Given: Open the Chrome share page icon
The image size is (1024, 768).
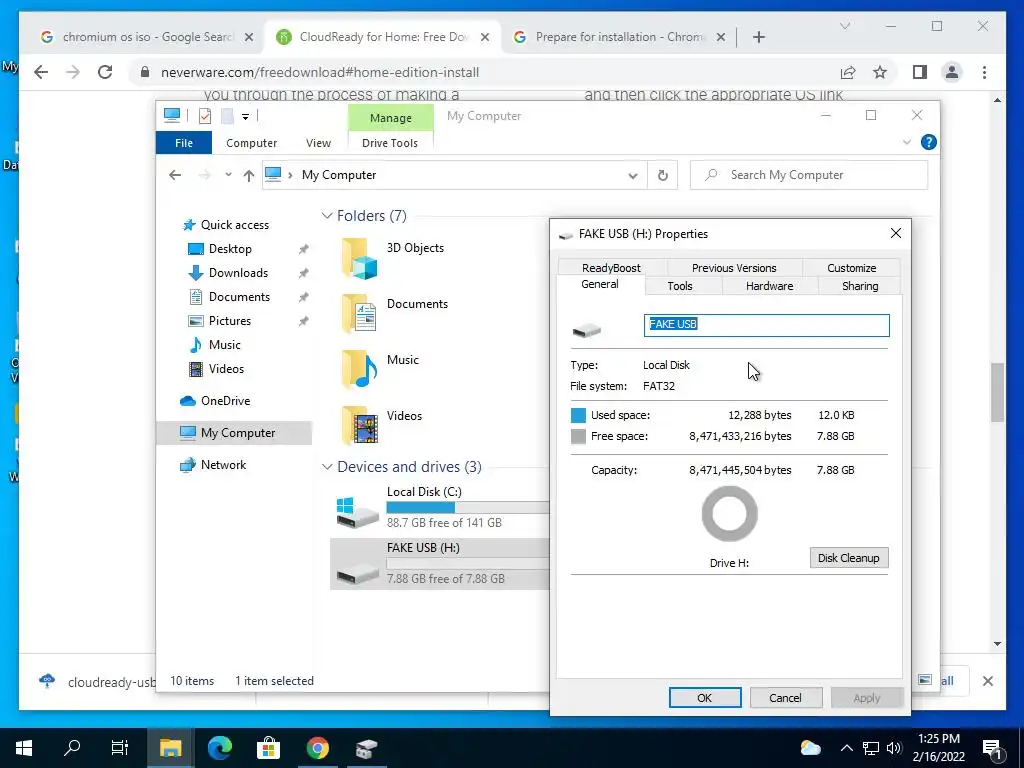Looking at the screenshot, I should [x=848, y=72].
